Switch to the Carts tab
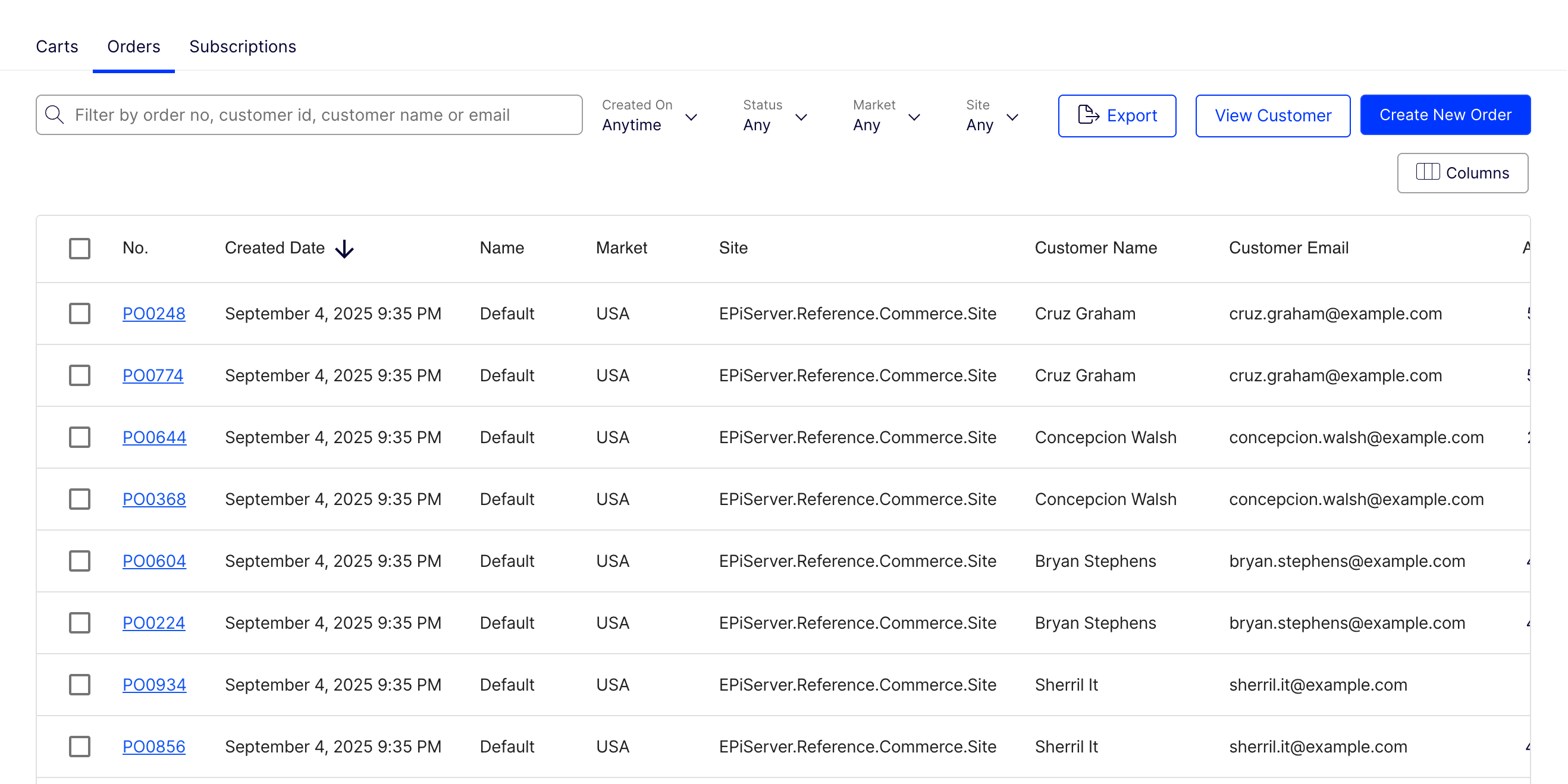The height and width of the screenshot is (784, 1568). (x=57, y=46)
